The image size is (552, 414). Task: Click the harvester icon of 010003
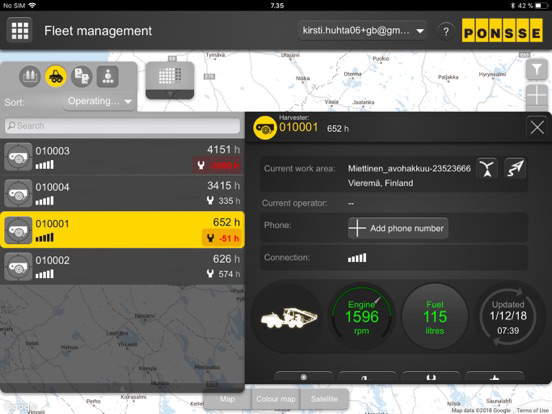[x=18, y=157]
